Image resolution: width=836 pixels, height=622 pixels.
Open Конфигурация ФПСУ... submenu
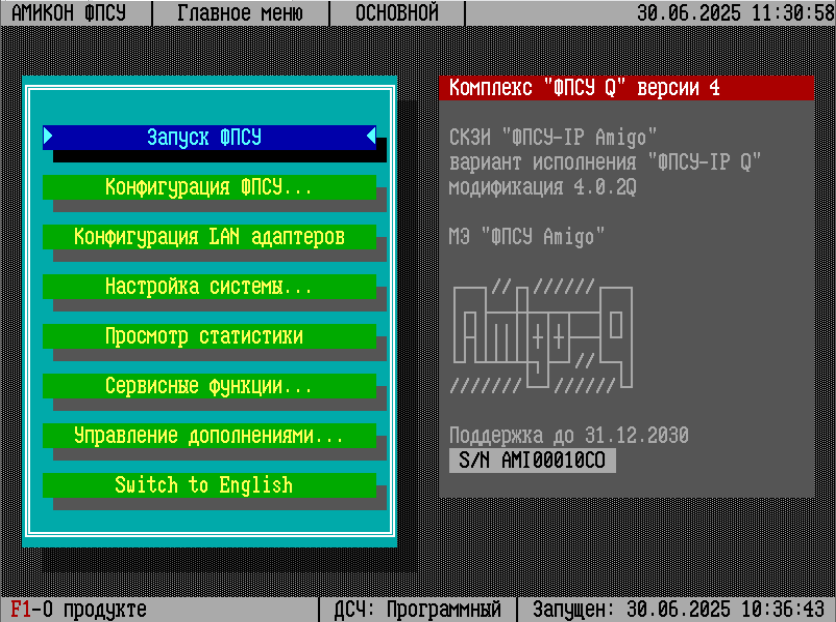click(209, 187)
